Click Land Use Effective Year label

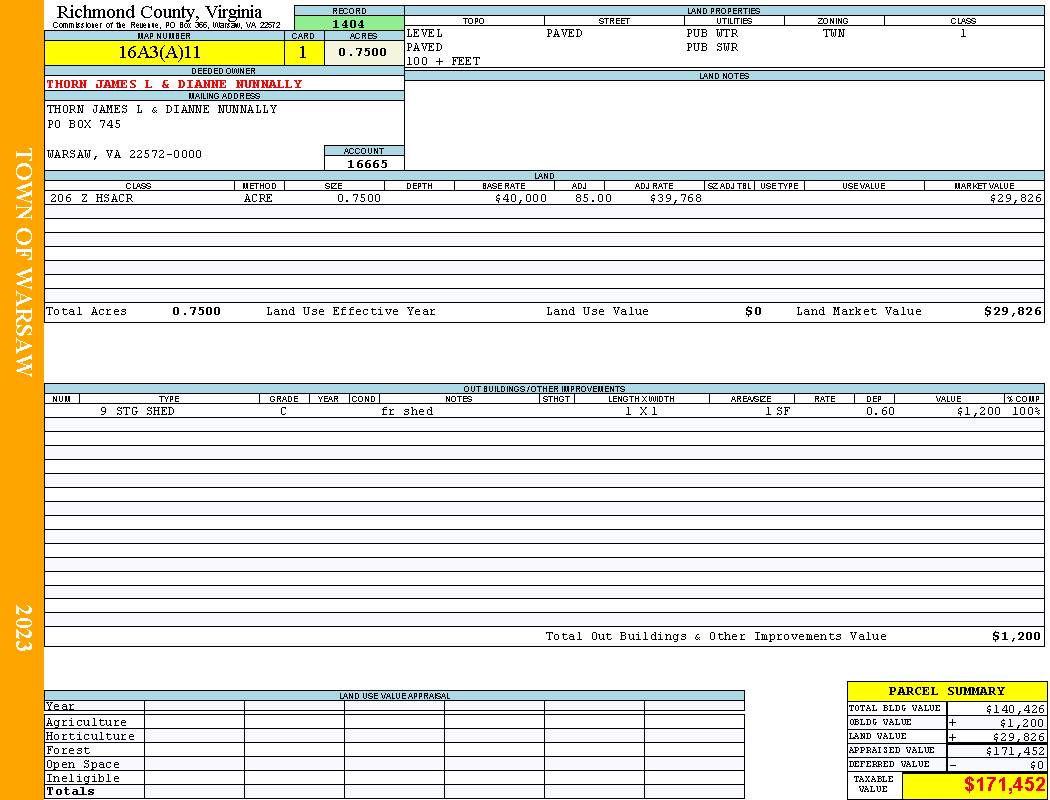[x=351, y=311]
